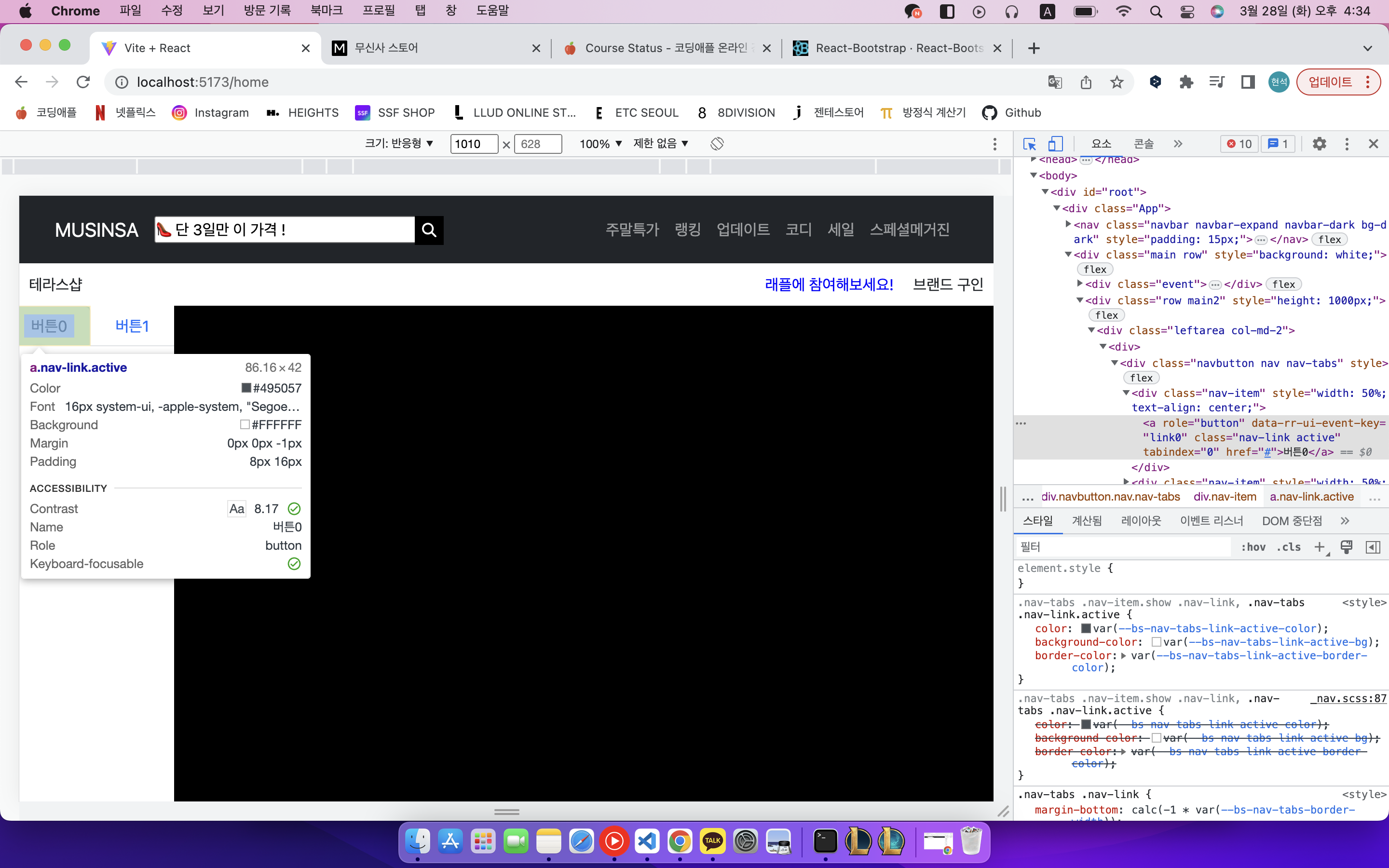Show more styles pane tabs chevron
The image size is (1389, 868).
coord(1345,521)
